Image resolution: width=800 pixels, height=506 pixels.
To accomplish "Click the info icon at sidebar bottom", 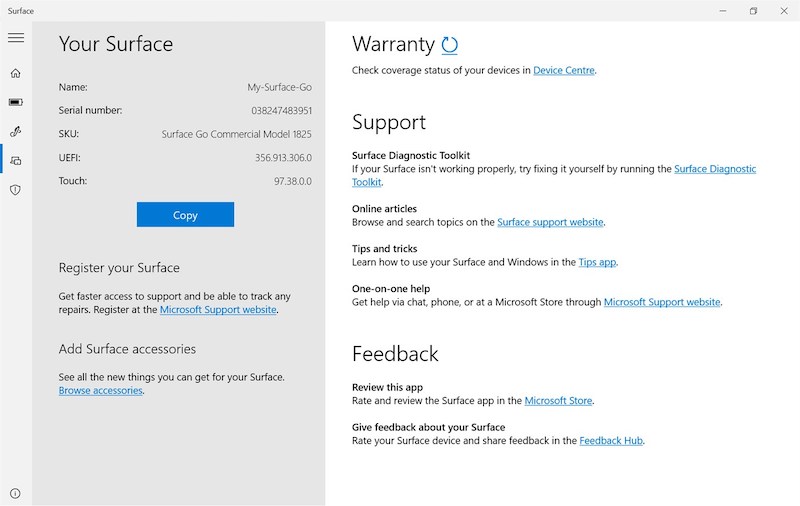I will [x=15, y=493].
